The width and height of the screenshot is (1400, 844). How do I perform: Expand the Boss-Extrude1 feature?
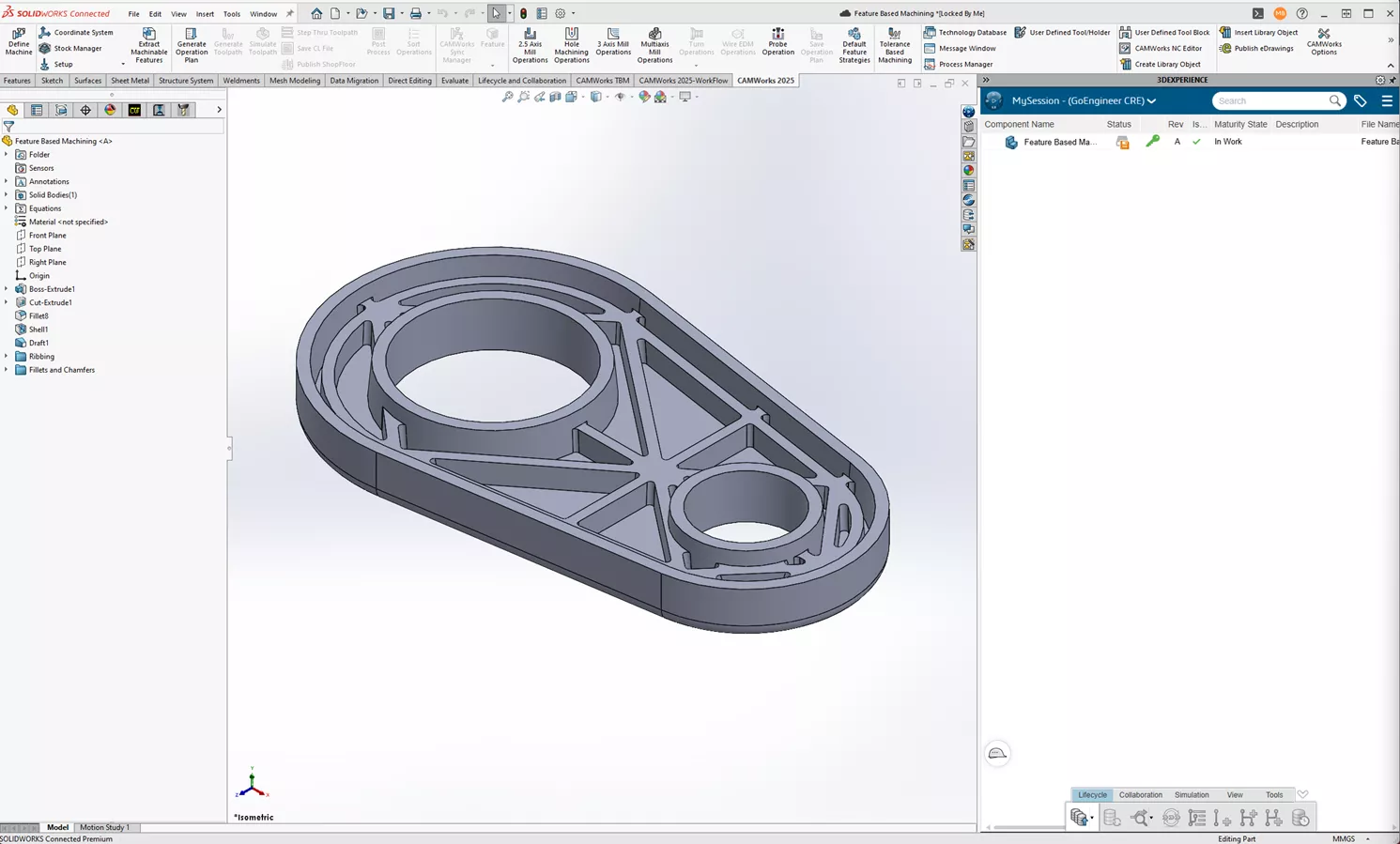(7, 289)
